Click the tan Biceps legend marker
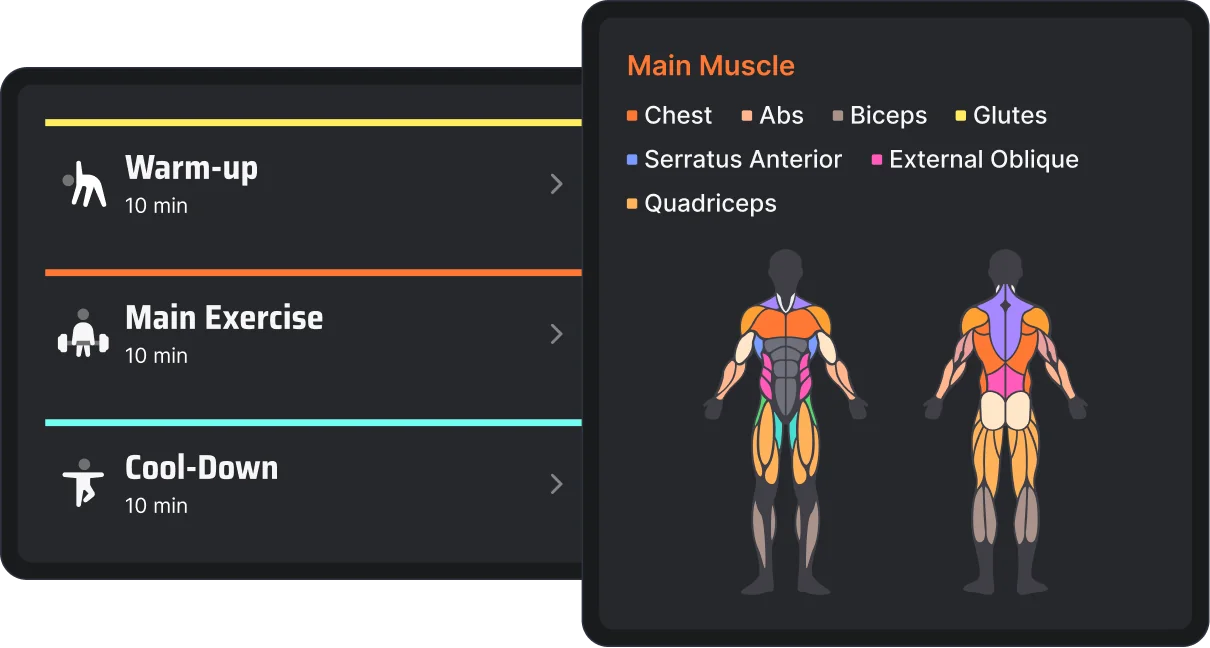The image size is (1210, 648). (838, 115)
